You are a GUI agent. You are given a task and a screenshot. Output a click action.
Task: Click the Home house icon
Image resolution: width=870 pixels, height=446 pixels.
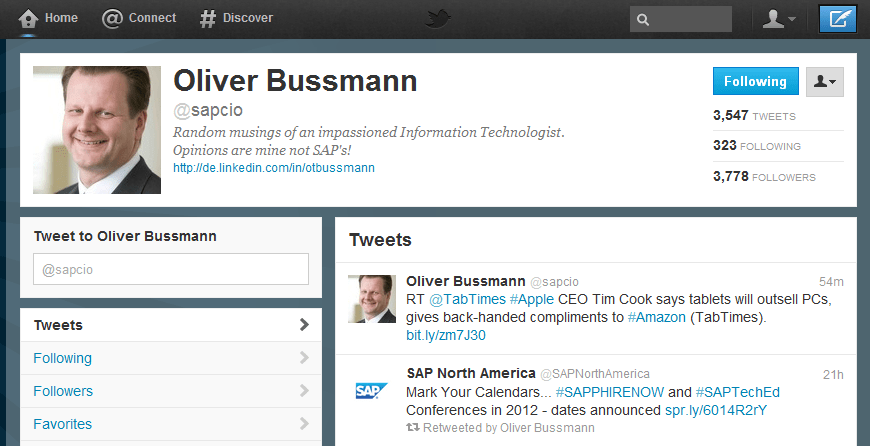(29, 18)
